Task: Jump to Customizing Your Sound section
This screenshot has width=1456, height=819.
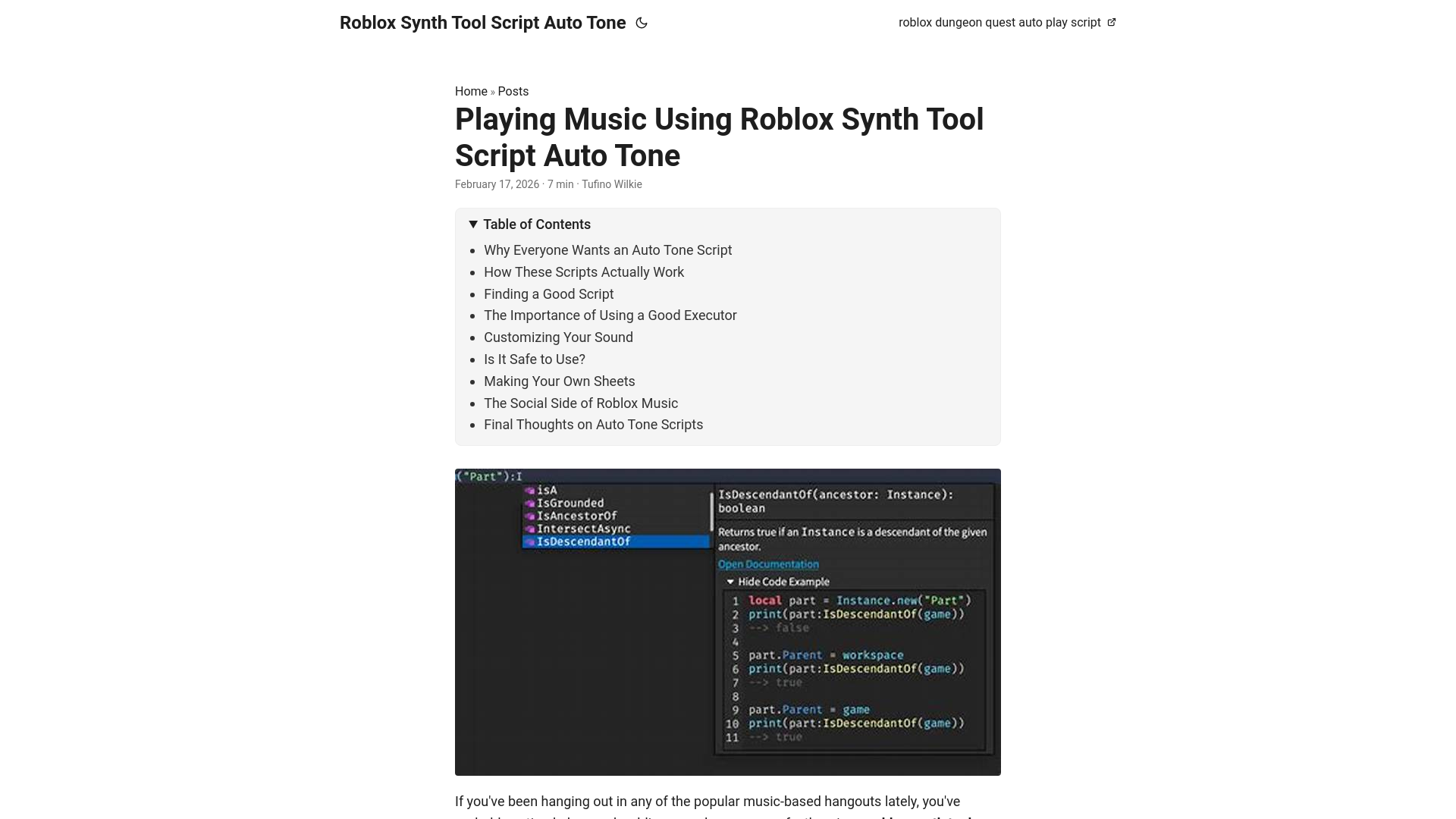Action: point(558,337)
